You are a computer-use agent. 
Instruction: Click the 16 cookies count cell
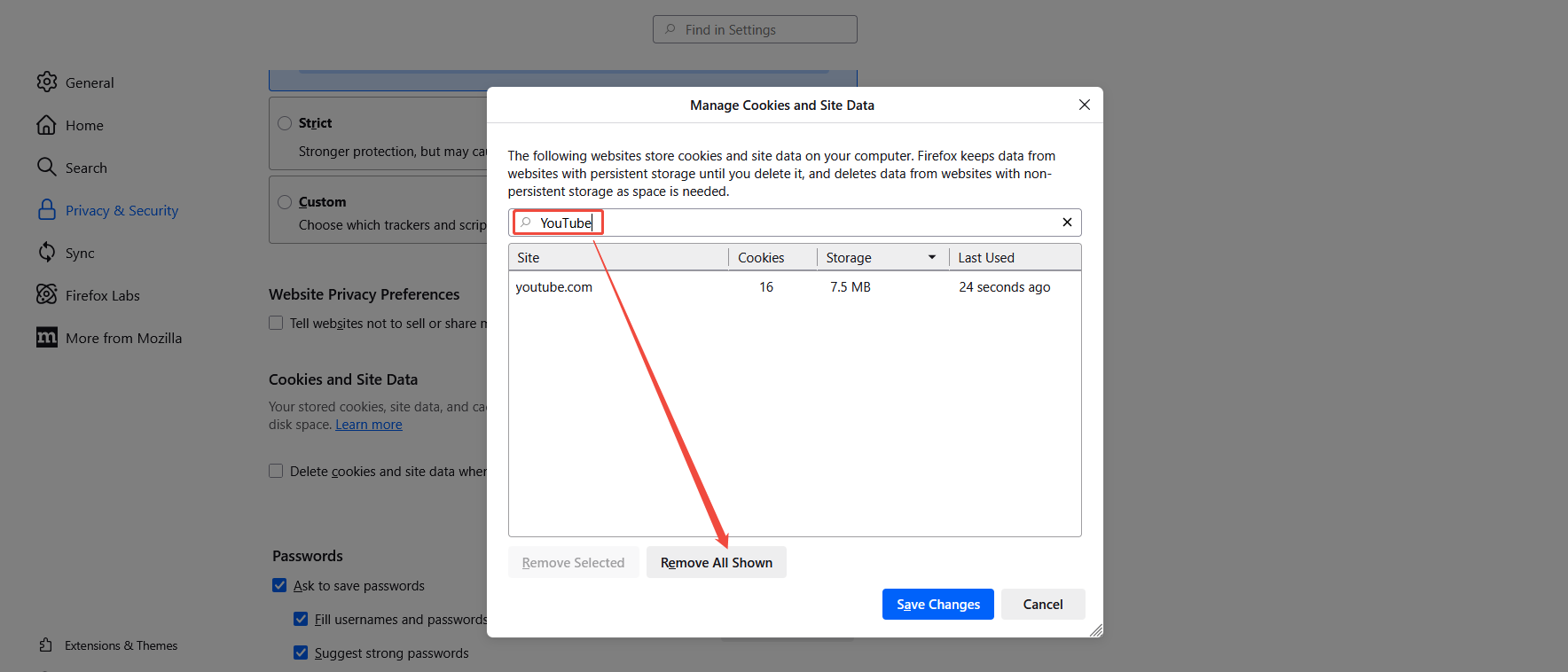766,286
